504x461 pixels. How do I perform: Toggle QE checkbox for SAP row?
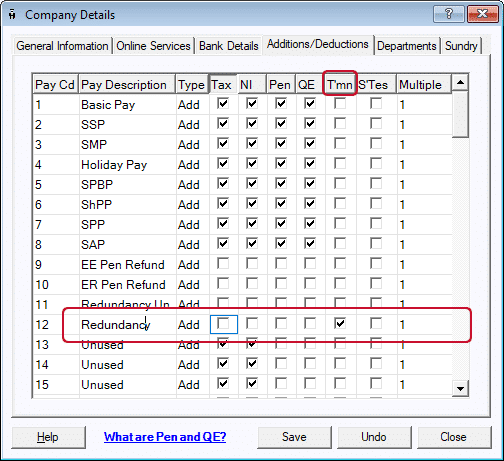[310, 244]
